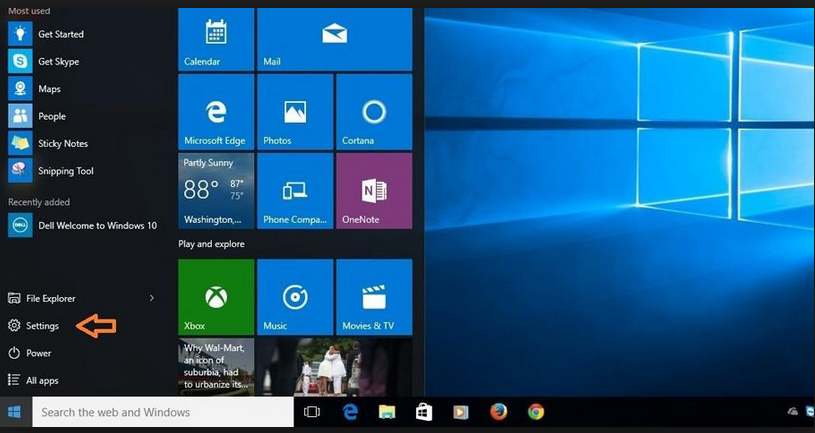Open Dell Welcome to Windows 10
Screen dimensions: 815x433
point(83,226)
